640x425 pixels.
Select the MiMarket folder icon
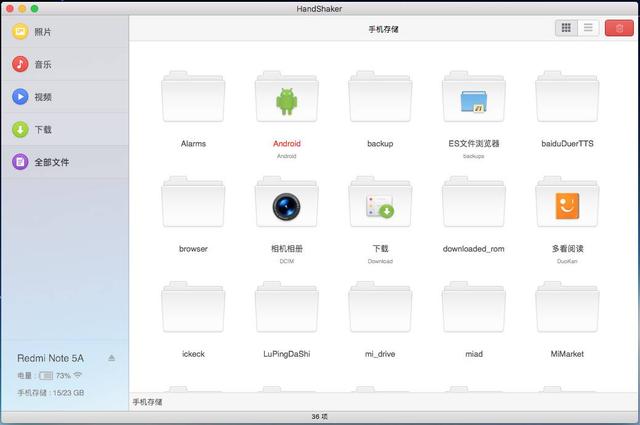(567, 307)
